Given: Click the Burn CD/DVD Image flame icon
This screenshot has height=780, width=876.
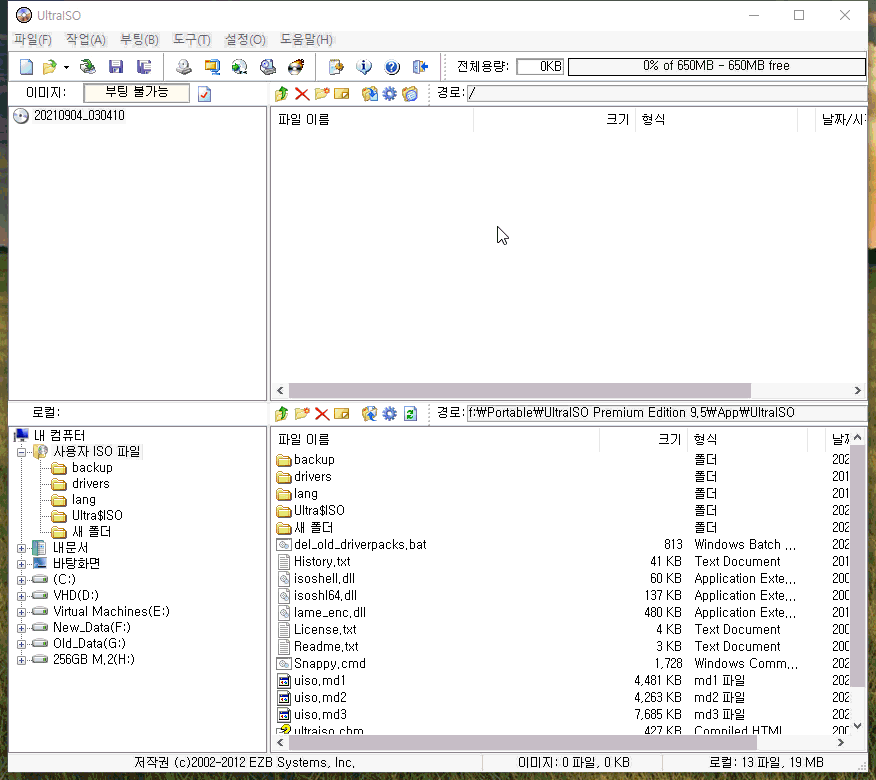Looking at the screenshot, I should pos(296,67).
